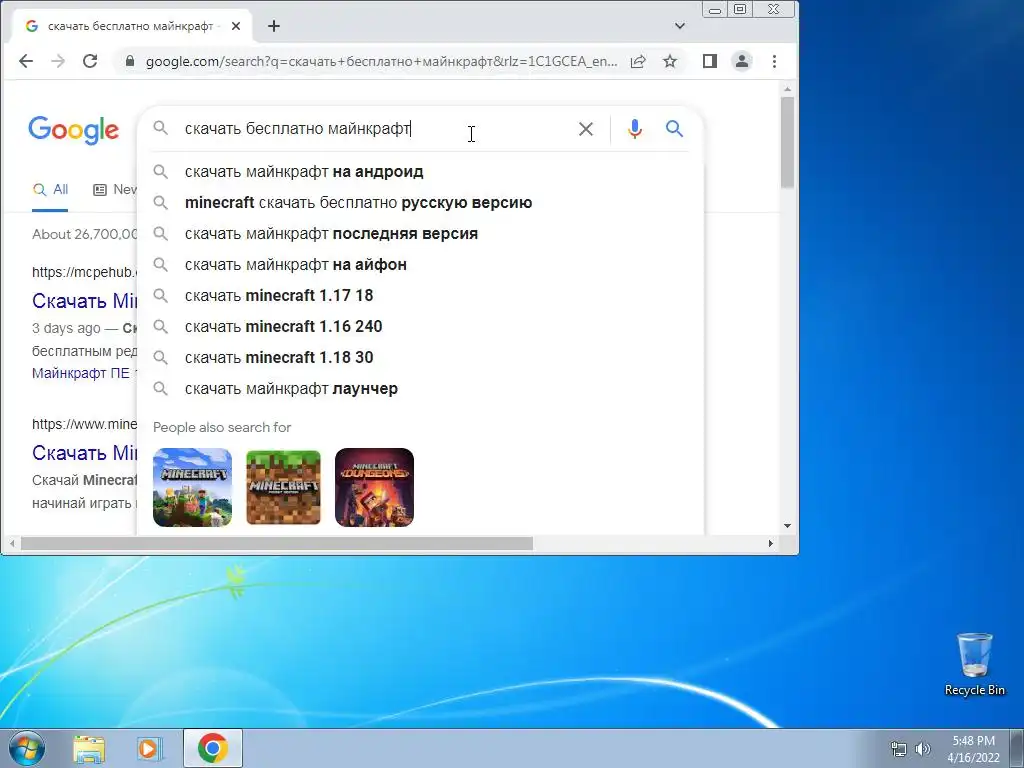The height and width of the screenshot is (768, 1024).
Task: Click the scrollbar down arrow
Action: click(787, 526)
